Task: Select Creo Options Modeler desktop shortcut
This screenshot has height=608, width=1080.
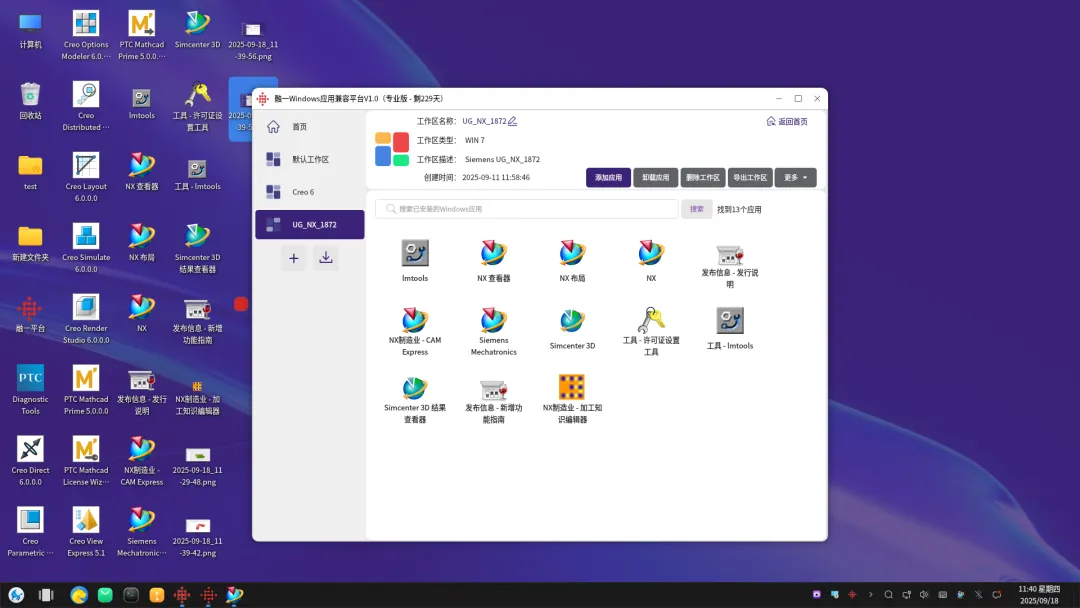Action: click(86, 36)
